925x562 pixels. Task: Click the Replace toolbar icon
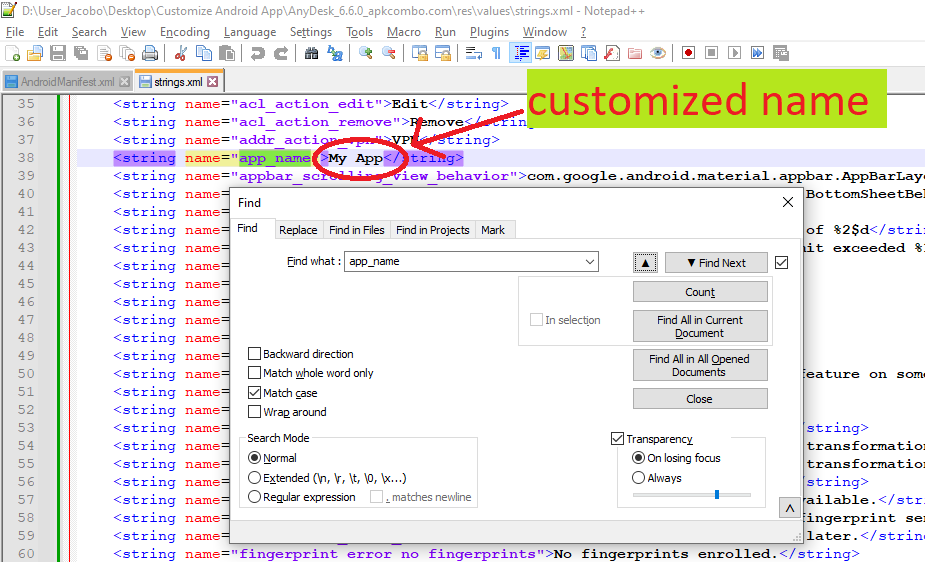[x=334, y=53]
